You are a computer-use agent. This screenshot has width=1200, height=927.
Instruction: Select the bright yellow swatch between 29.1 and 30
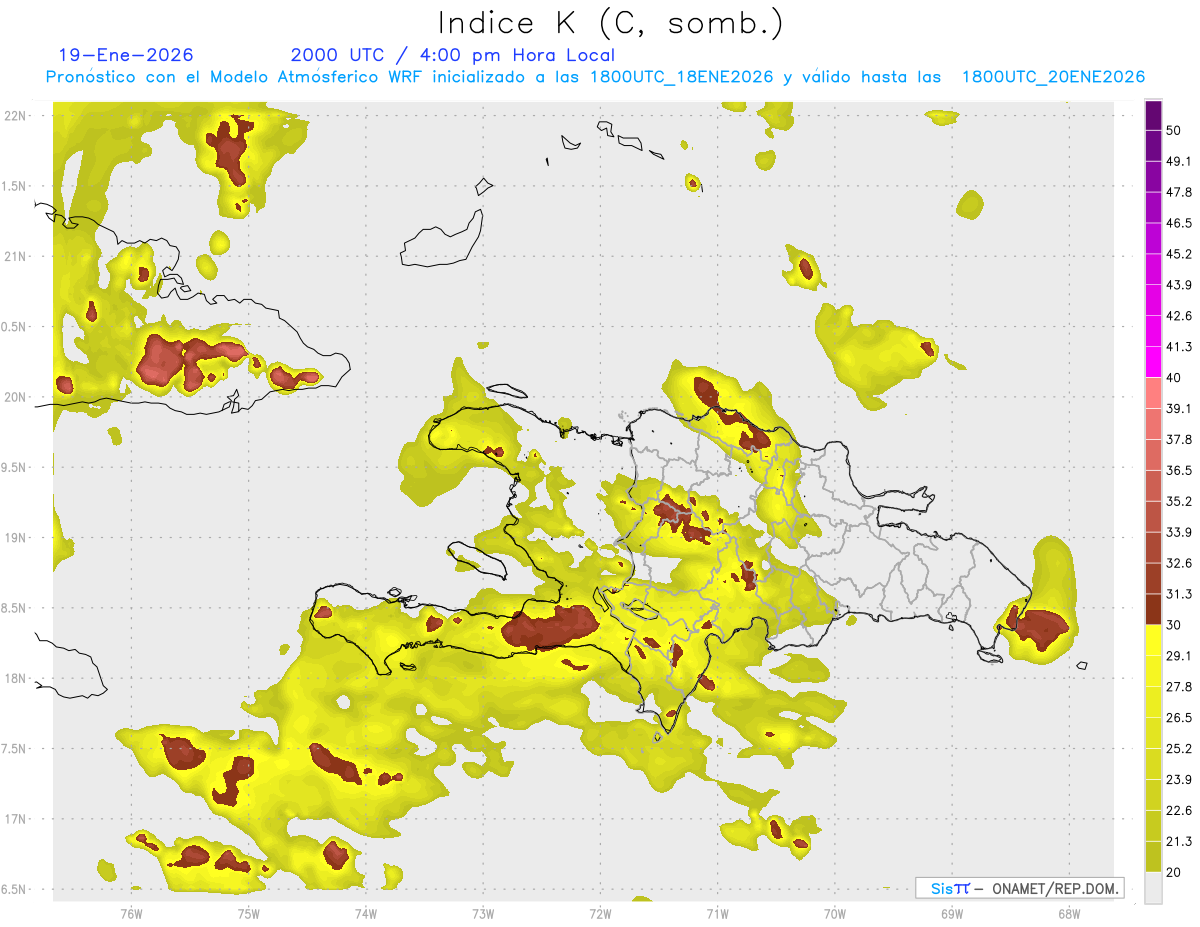(x=1153, y=640)
